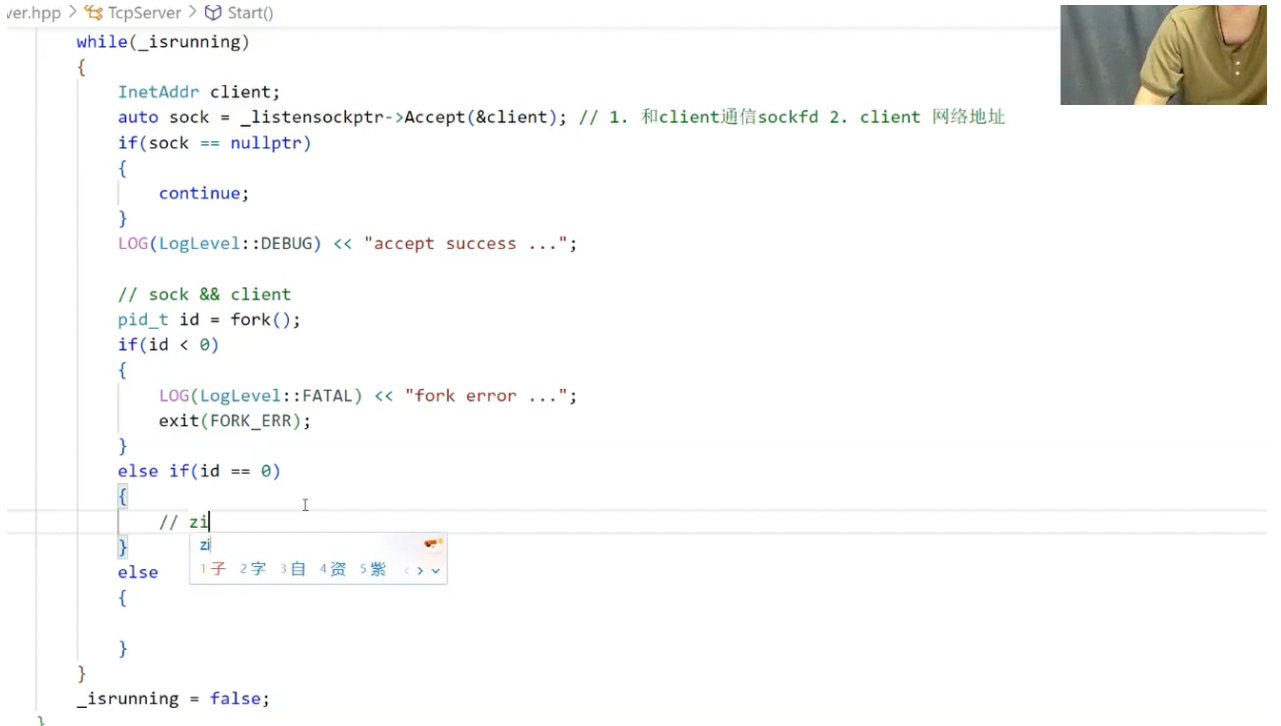This screenshot has height=726, width=1281.
Task: Show previous page of IME candidates
Action: tap(407, 570)
